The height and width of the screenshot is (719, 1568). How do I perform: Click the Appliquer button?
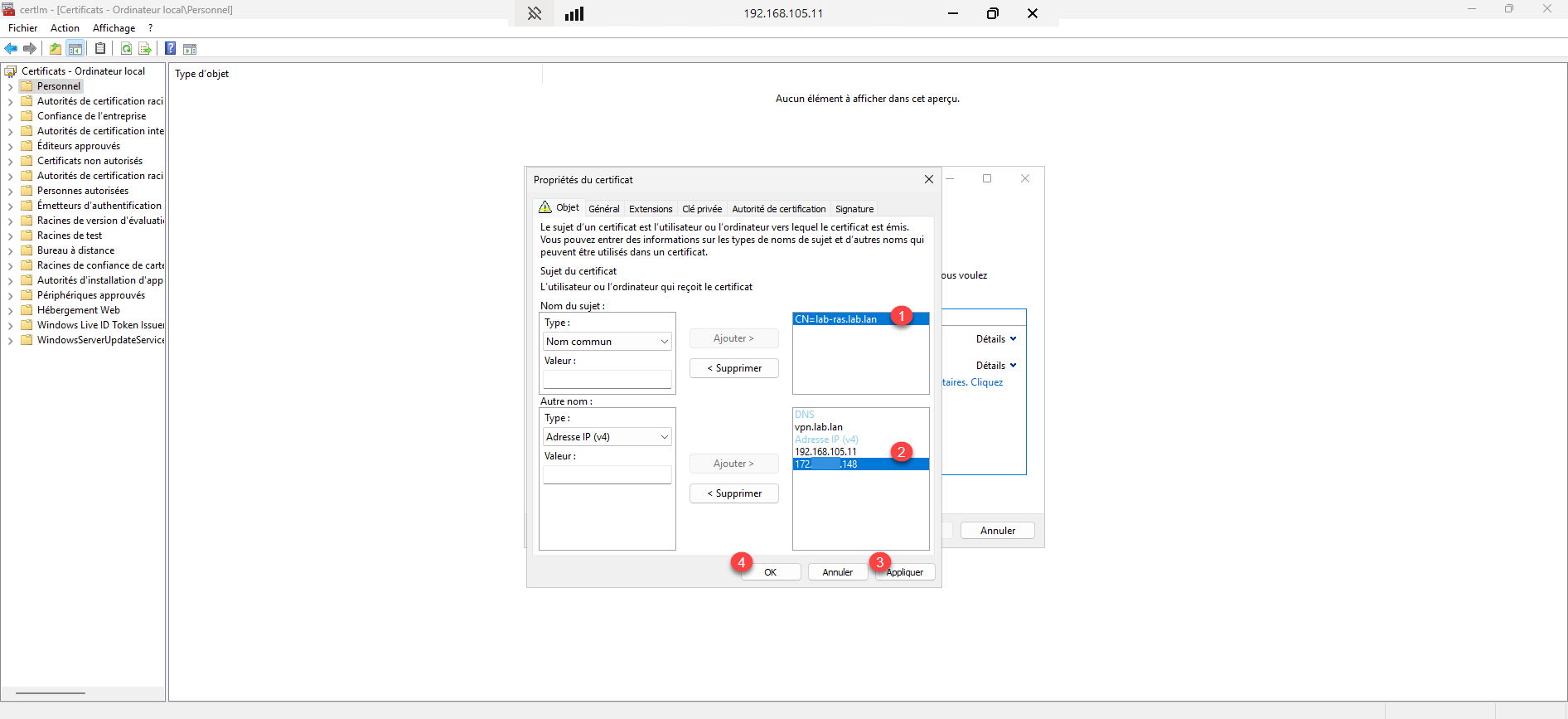(905, 572)
